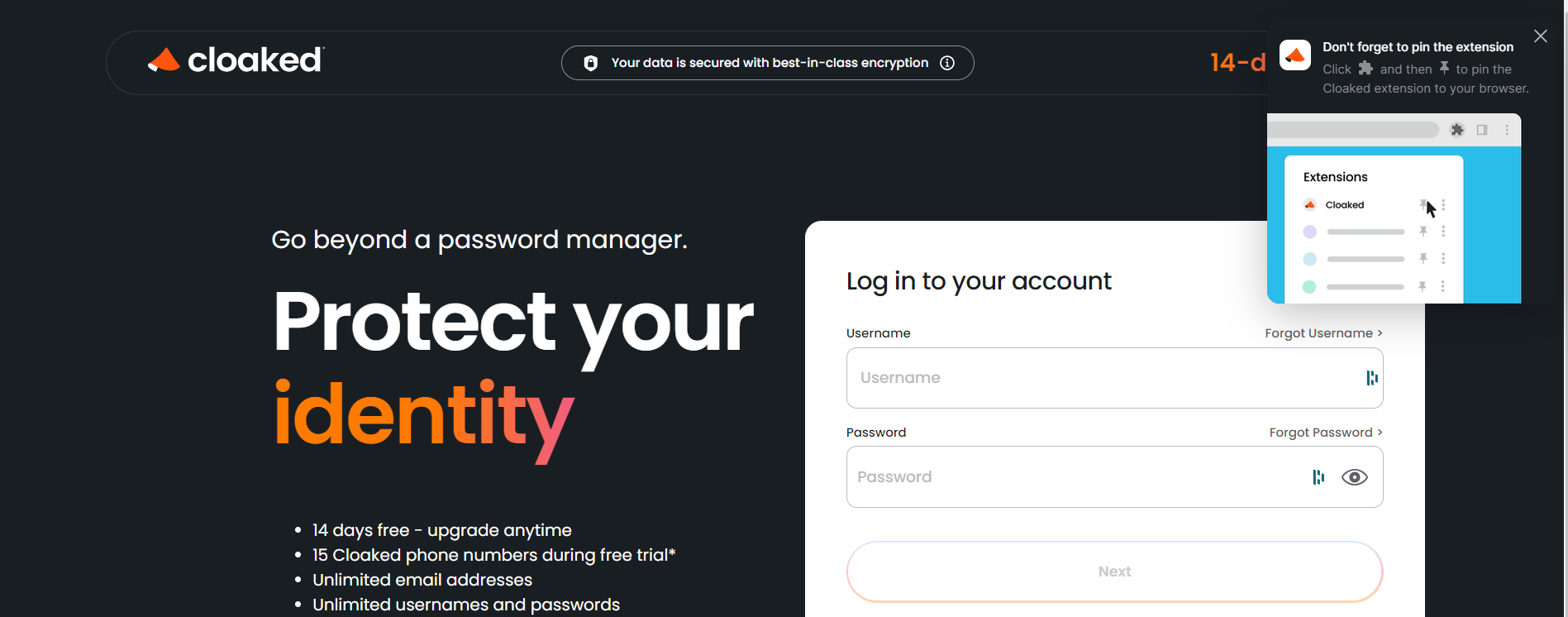Click the shield lock icon in banner
1568x617 pixels.
click(x=591, y=63)
